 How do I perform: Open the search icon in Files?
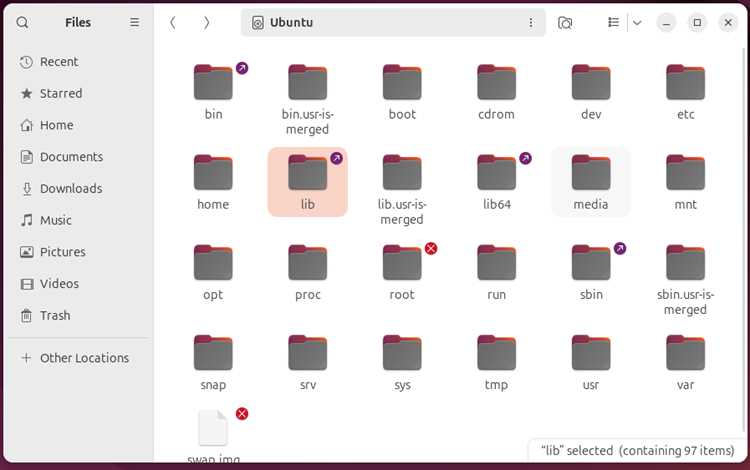pos(22,22)
